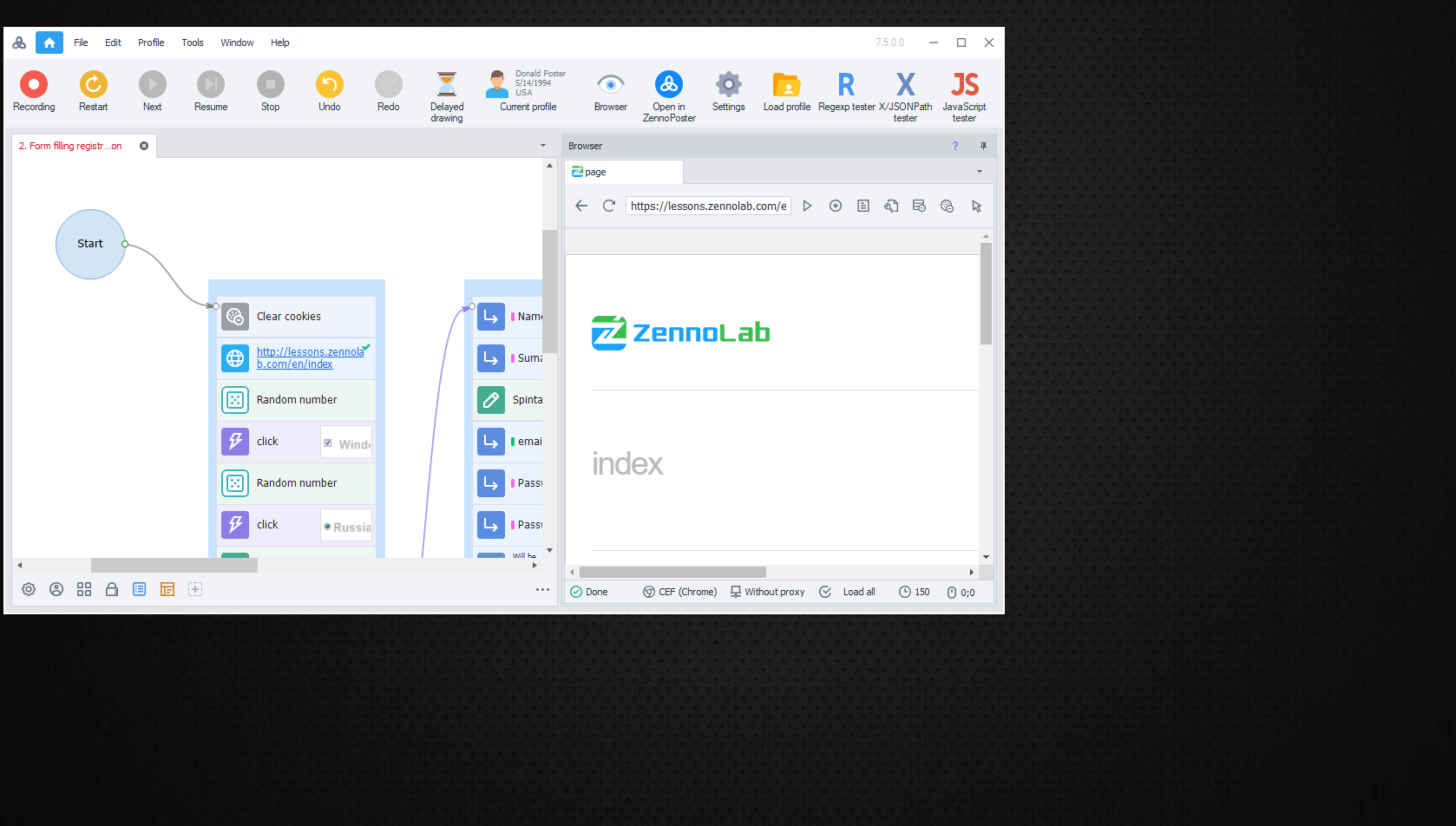Open project in ZennoPoster

[x=668, y=84]
